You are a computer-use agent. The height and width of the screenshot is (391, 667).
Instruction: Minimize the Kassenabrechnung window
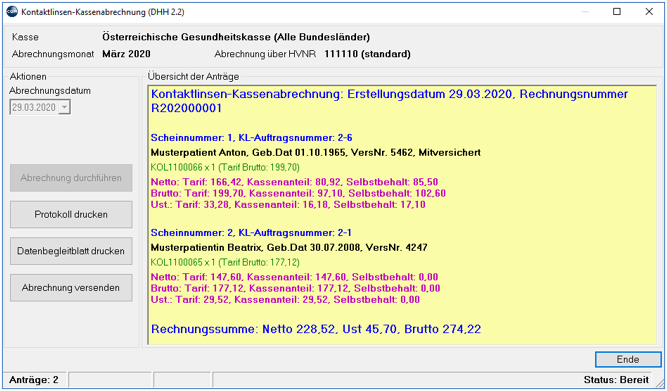coord(585,12)
